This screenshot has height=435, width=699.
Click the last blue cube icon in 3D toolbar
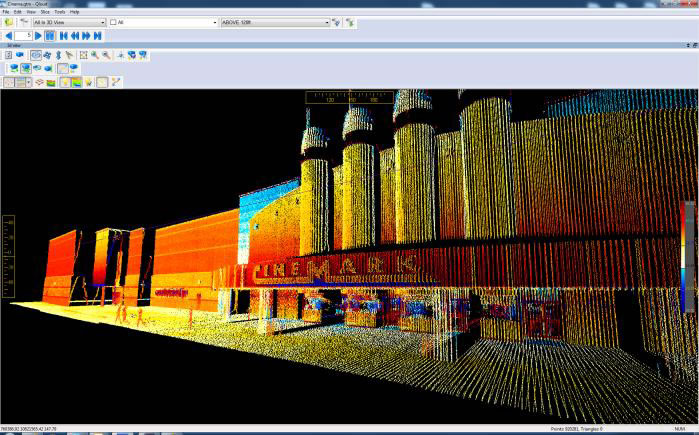point(143,55)
